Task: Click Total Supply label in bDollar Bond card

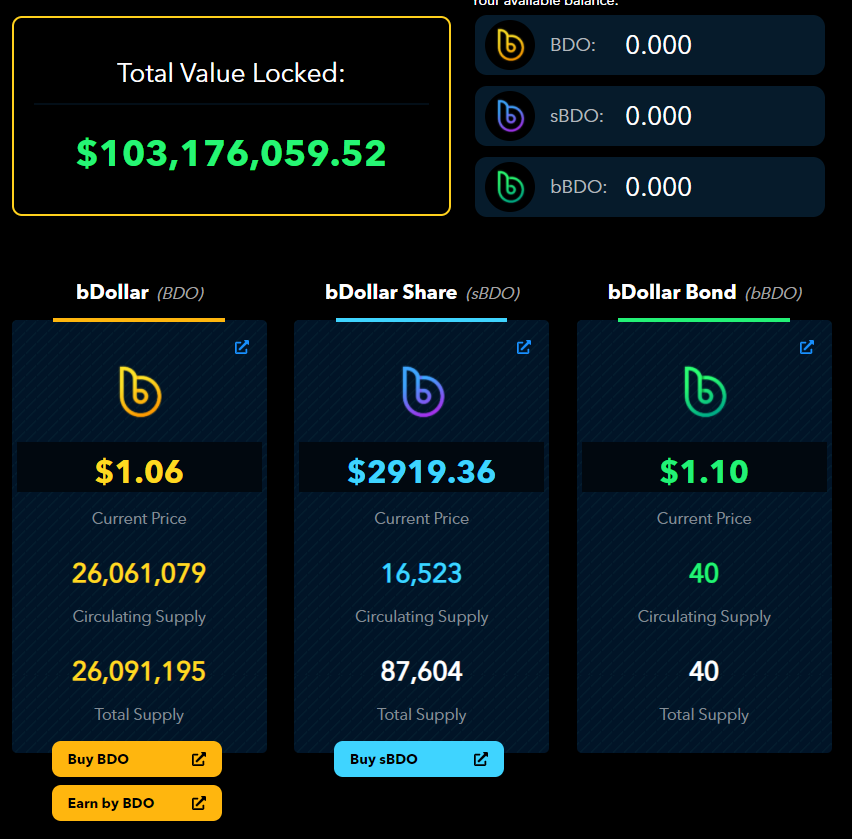Action: [704, 715]
